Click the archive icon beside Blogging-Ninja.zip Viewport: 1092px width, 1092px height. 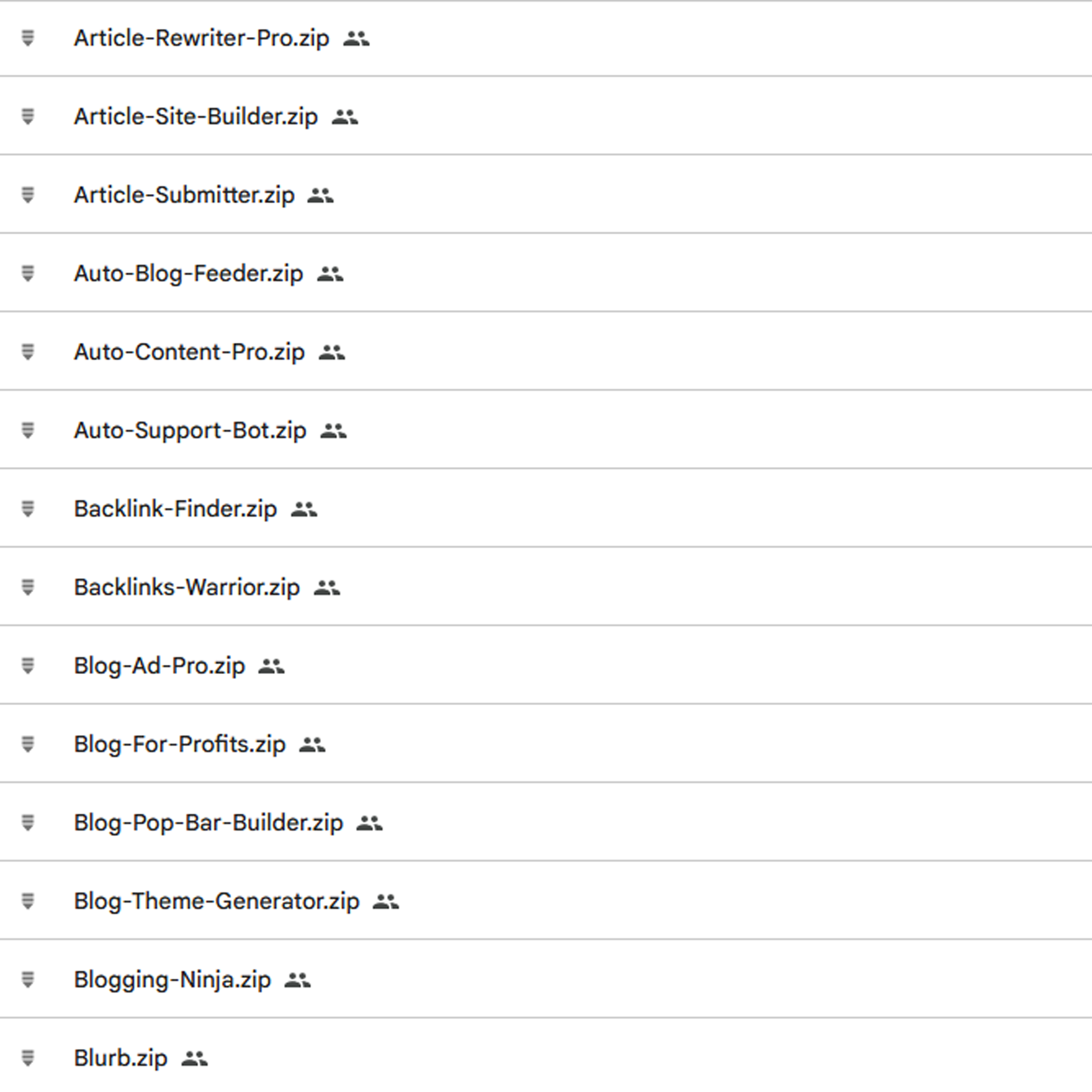(28, 979)
